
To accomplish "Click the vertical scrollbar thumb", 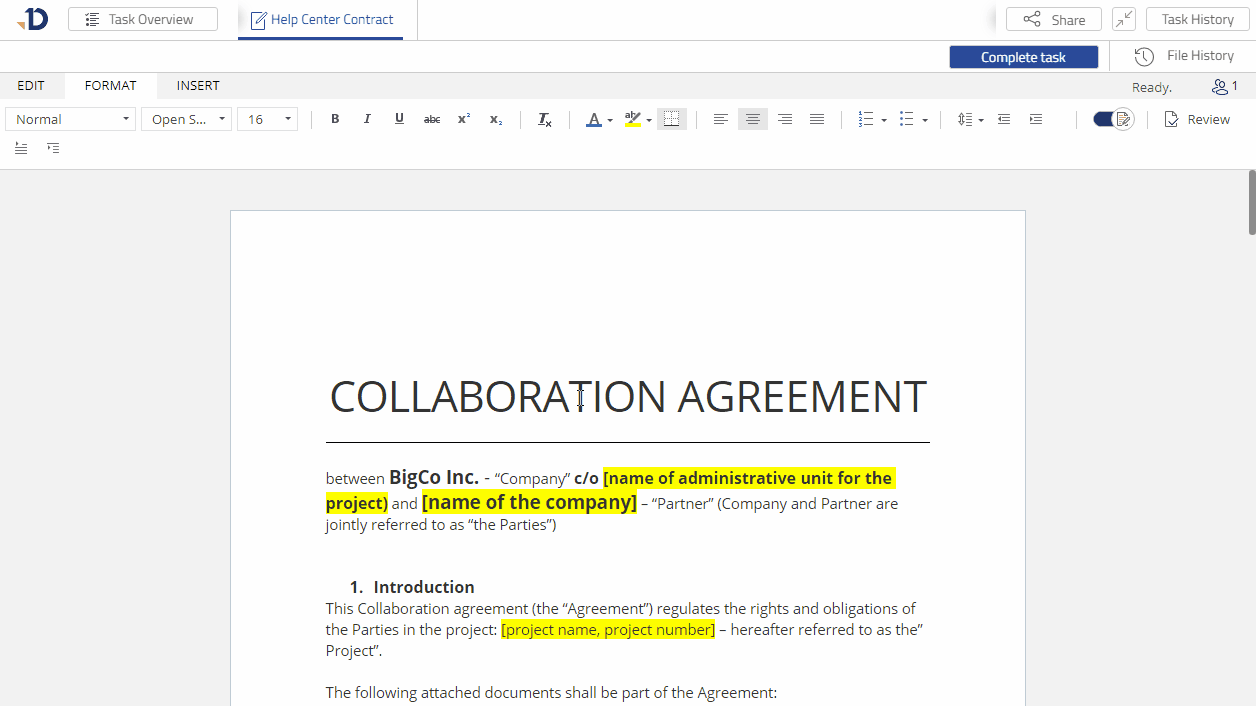I will point(1250,202).
